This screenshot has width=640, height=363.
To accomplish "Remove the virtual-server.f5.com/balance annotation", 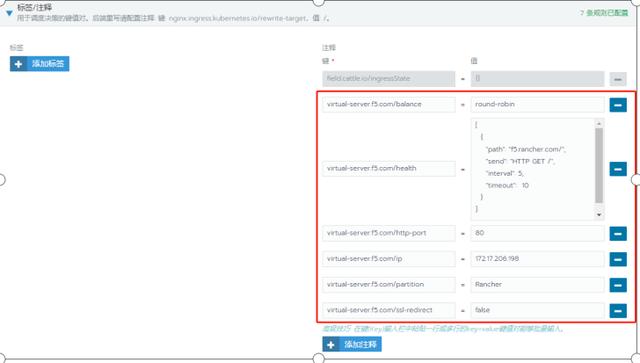I will coord(618,105).
